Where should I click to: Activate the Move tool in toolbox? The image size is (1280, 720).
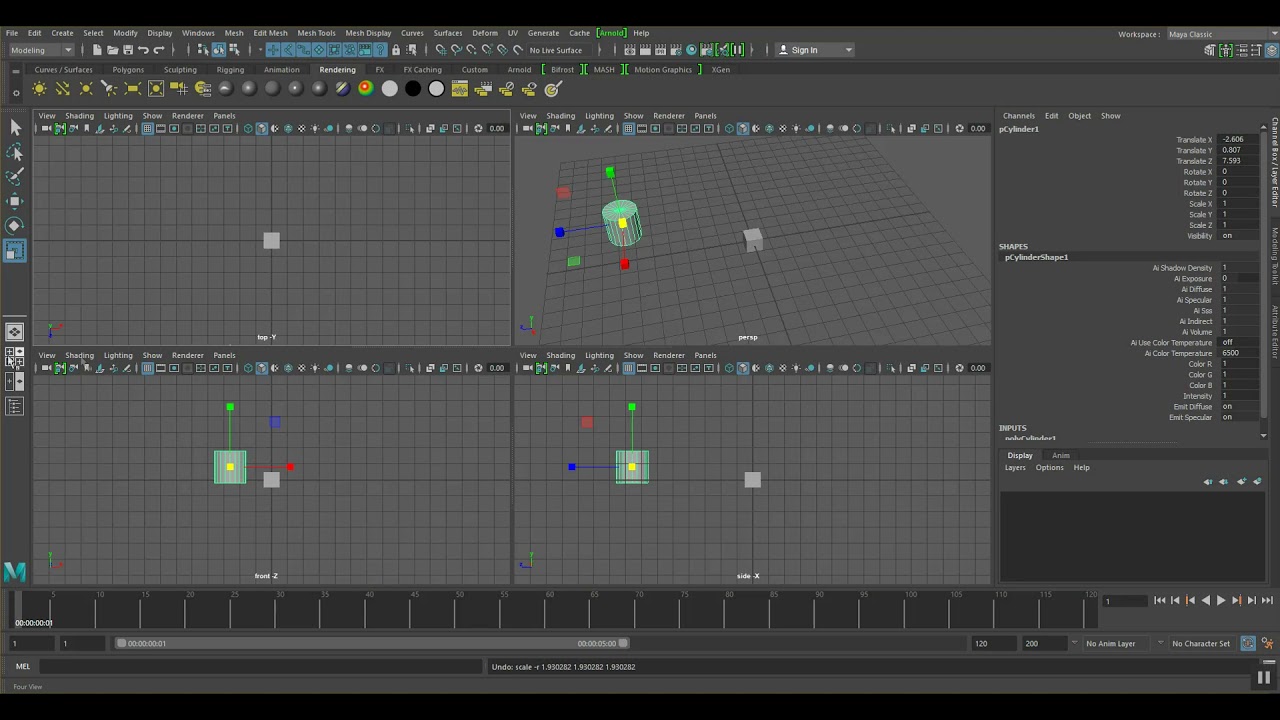click(15, 201)
